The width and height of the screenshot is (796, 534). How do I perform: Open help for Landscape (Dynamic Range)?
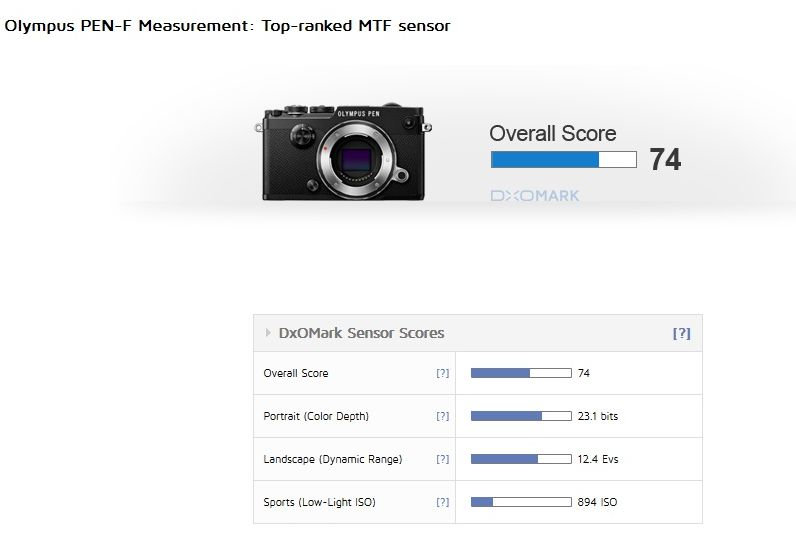coord(442,459)
